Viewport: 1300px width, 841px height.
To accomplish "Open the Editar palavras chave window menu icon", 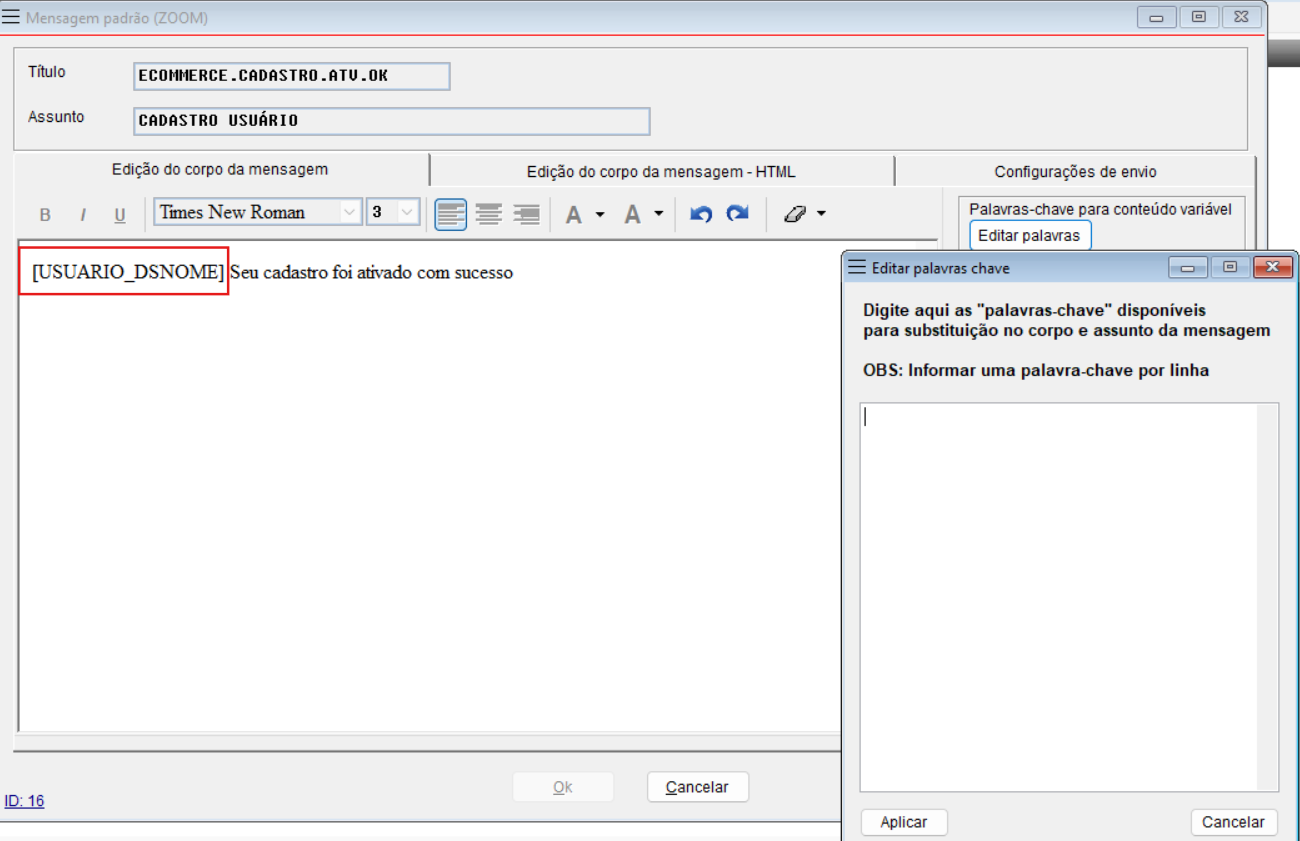I will (856, 268).
